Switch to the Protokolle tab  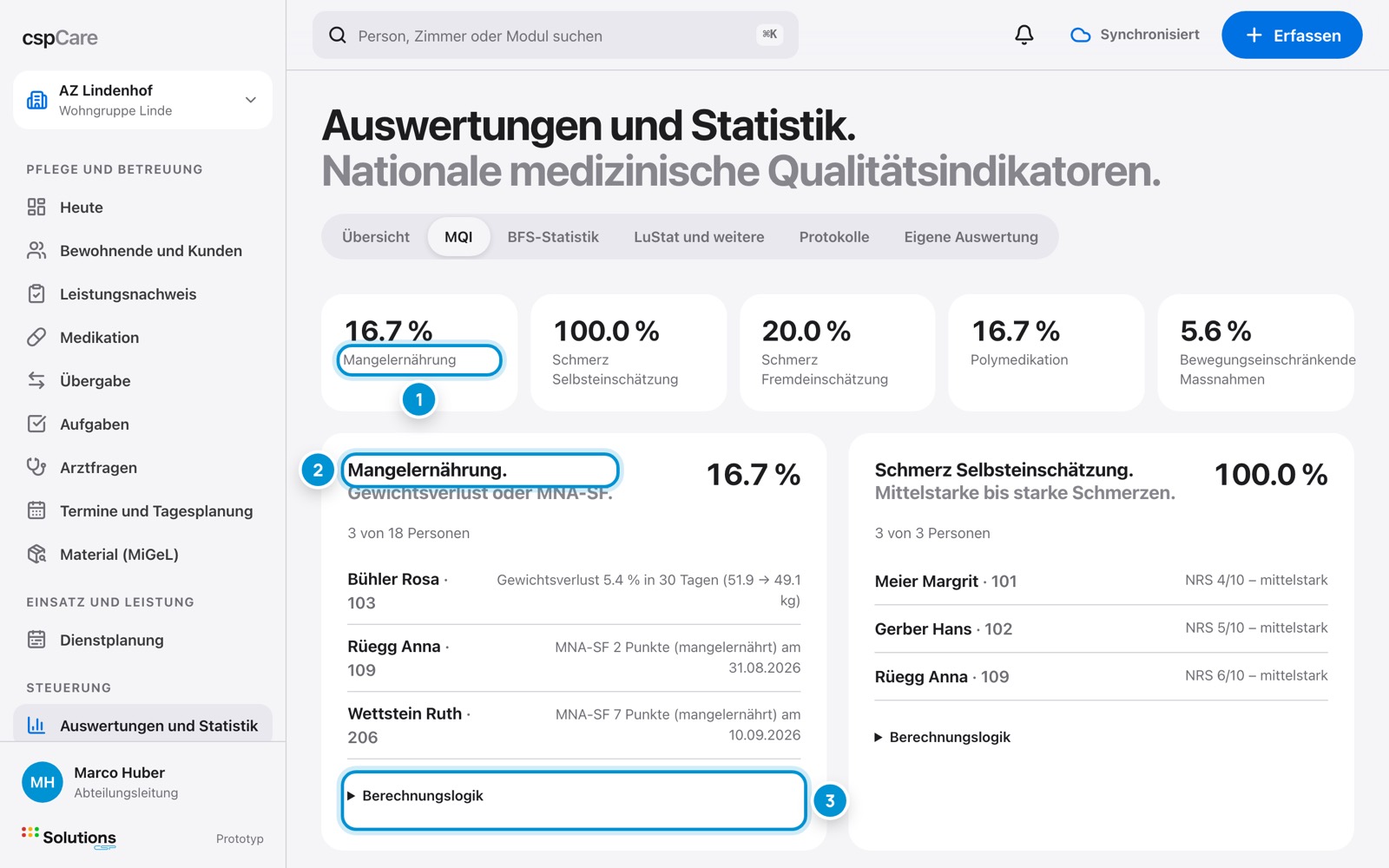(x=834, y=237)
